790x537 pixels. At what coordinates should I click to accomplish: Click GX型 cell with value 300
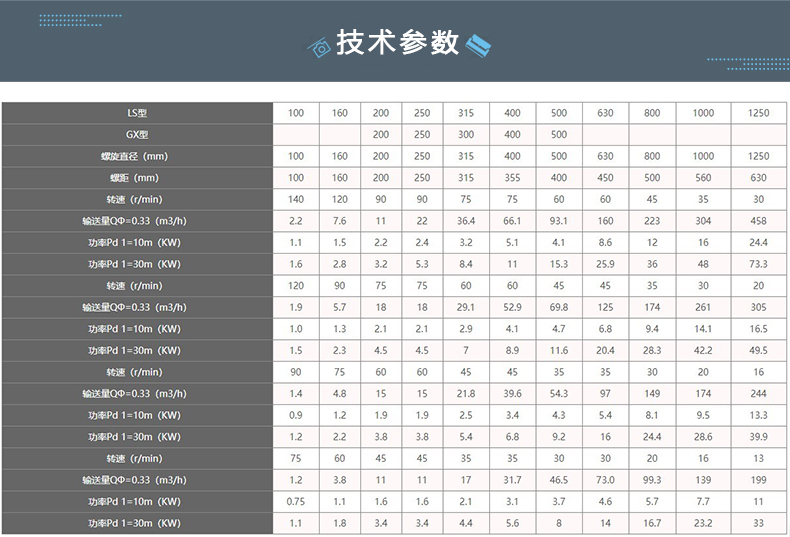point(466,135)
